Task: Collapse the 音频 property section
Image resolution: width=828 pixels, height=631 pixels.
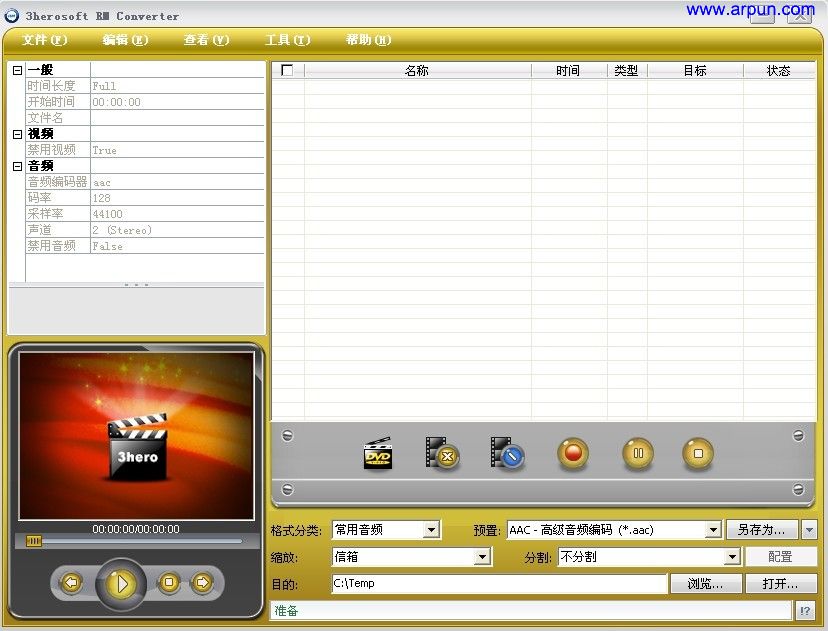Action: point(18,165)
